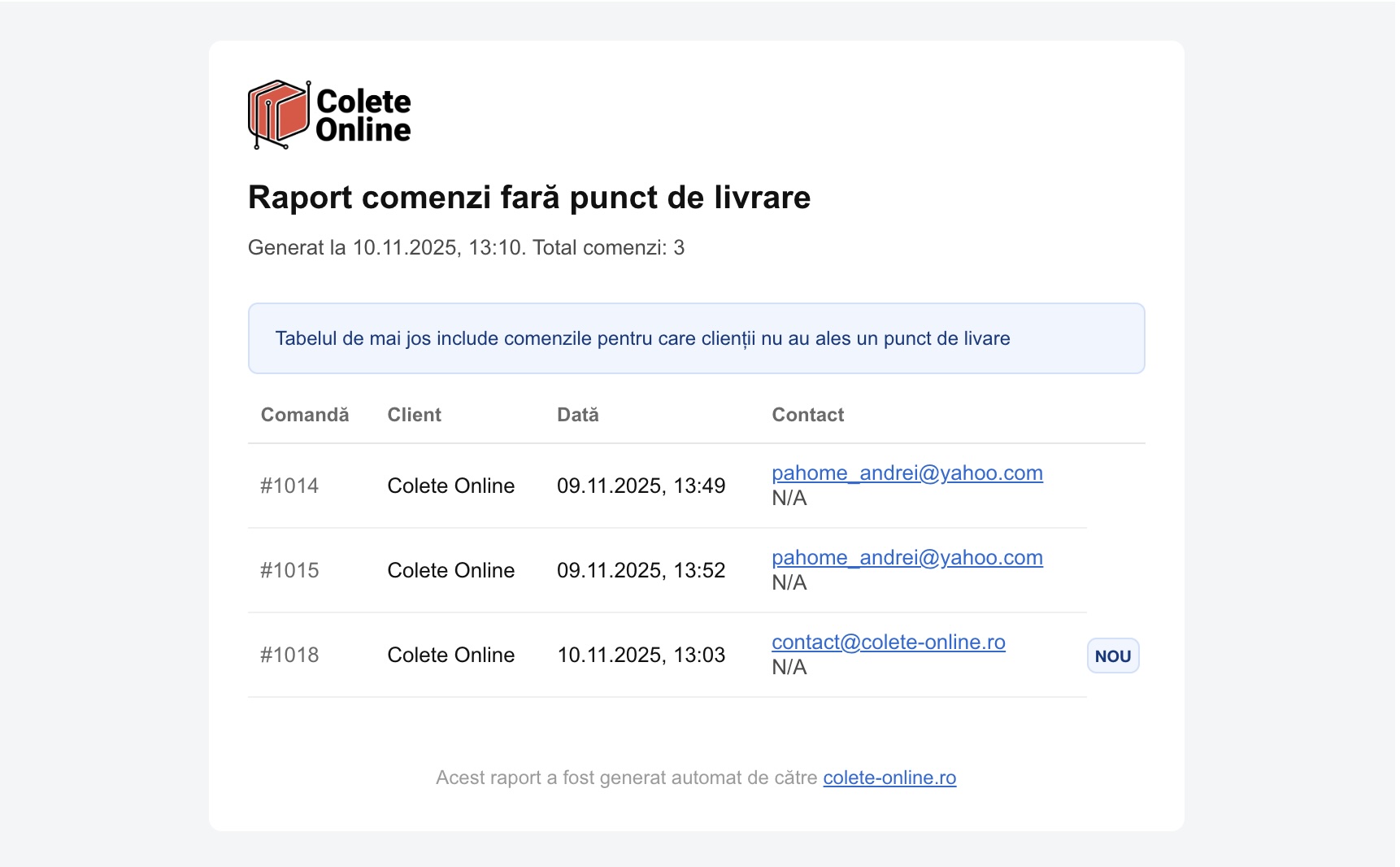Select the Contact column header
This screenshot has height=867, width=1400.
807,415
